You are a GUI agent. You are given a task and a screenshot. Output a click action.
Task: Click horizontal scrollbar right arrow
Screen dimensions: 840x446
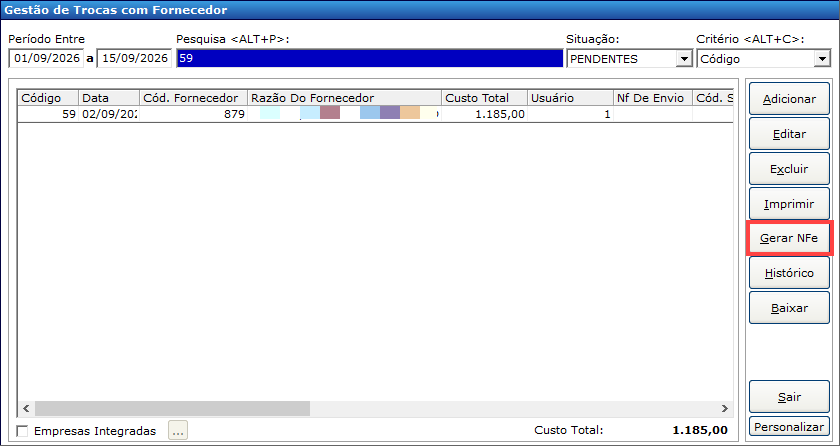click(724, 409)
